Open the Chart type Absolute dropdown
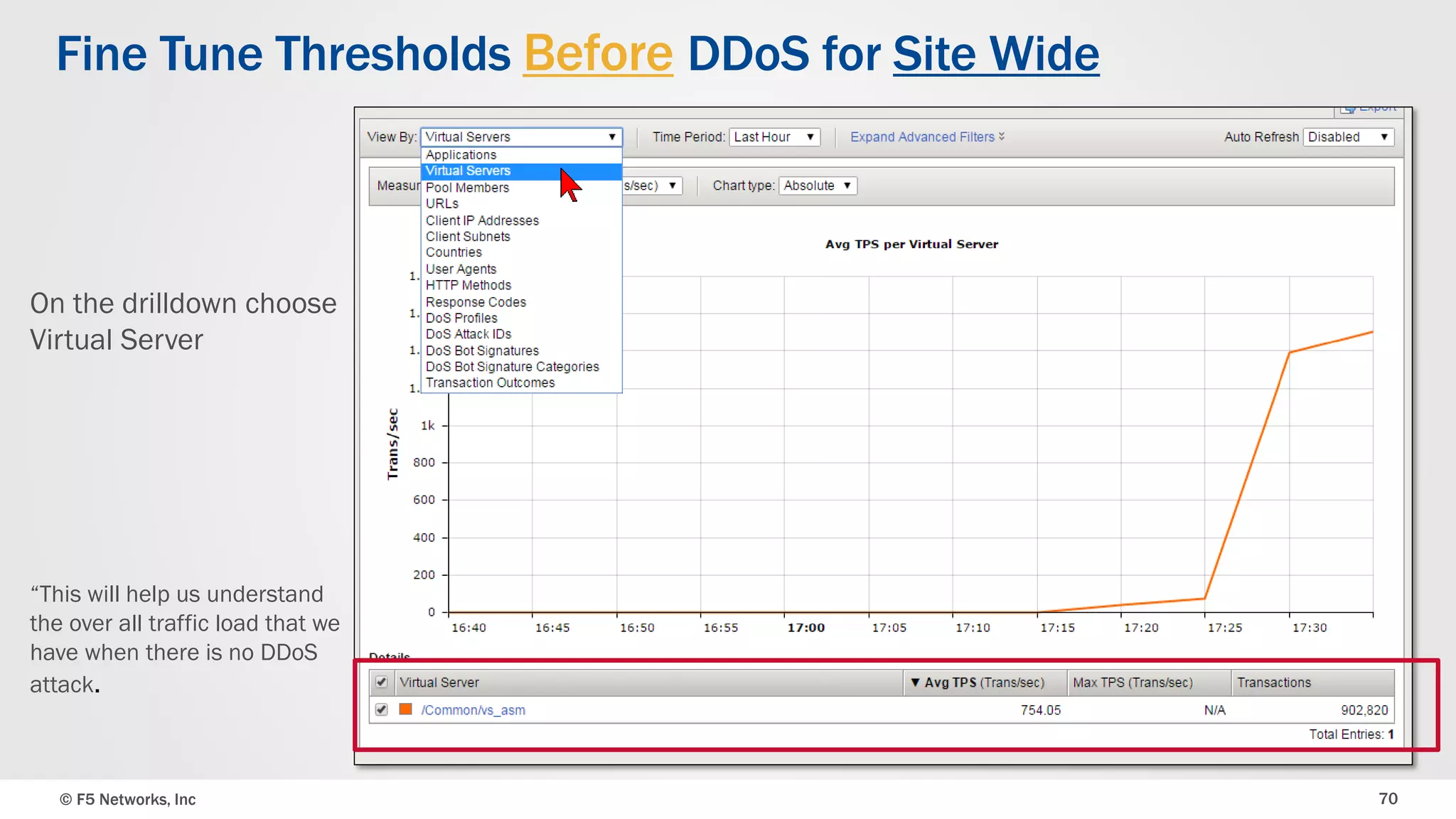 click(818, 186)
